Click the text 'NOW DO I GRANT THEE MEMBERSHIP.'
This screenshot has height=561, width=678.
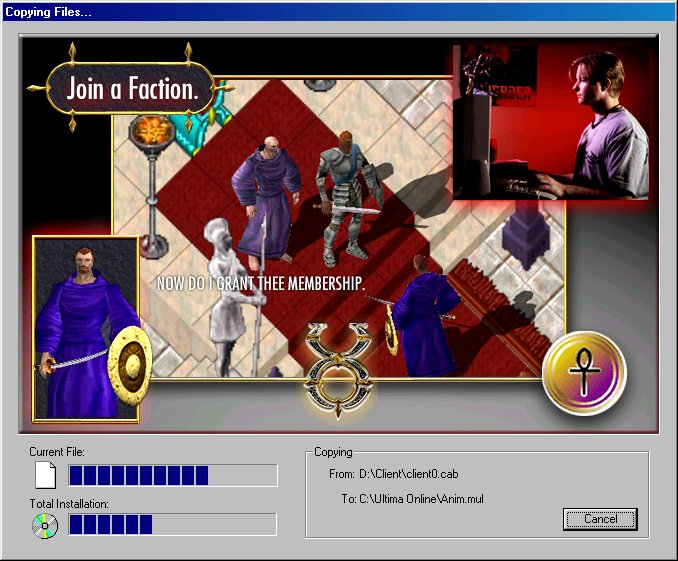tap(261, 283)
